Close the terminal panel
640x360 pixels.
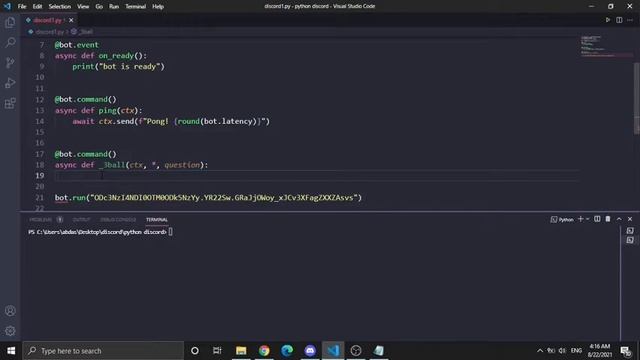[630, 219]
